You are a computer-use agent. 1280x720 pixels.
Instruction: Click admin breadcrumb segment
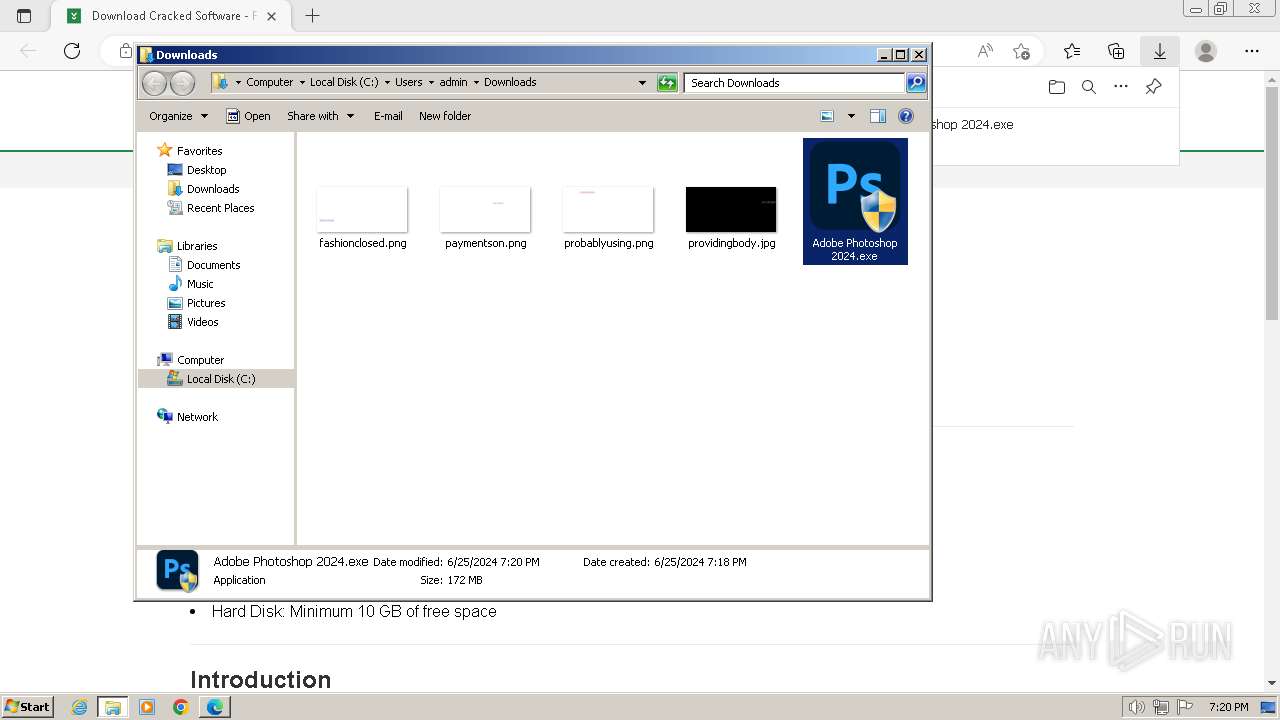click(x=453, y=82)
